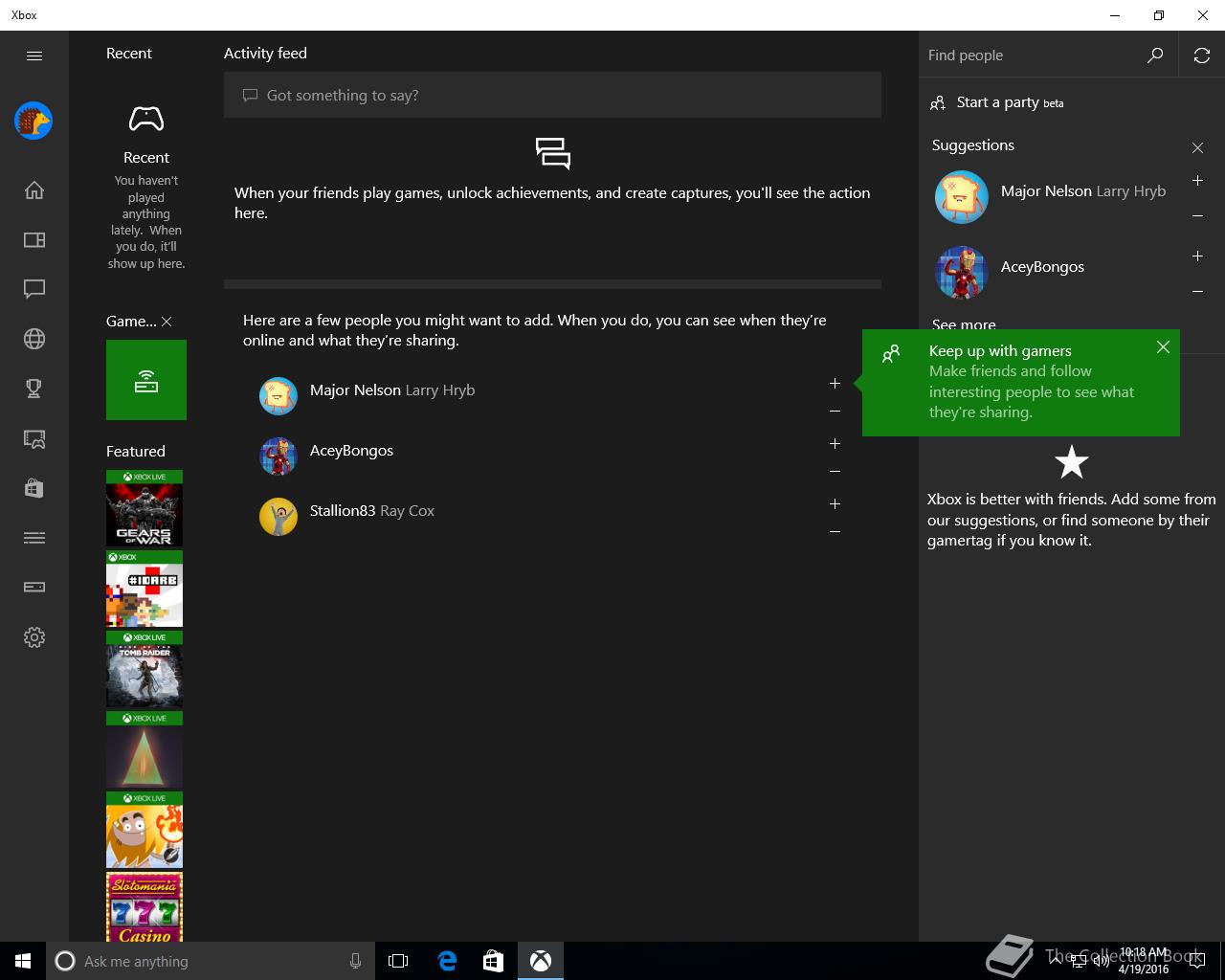Close the Keep up with gamers tip
This screenshot has width=1225, height=980.
[x=1163, y=347]
